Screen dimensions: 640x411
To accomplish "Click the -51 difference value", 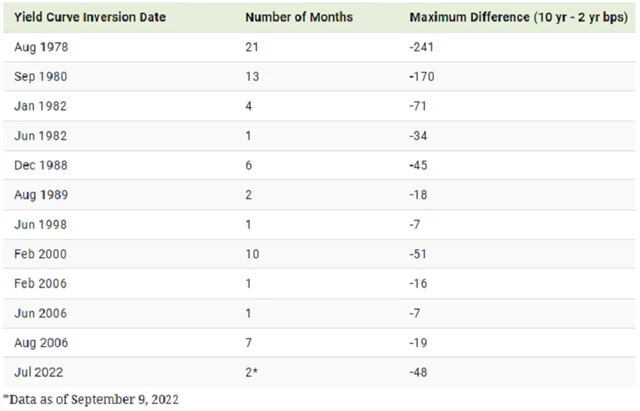I will 419,254.
